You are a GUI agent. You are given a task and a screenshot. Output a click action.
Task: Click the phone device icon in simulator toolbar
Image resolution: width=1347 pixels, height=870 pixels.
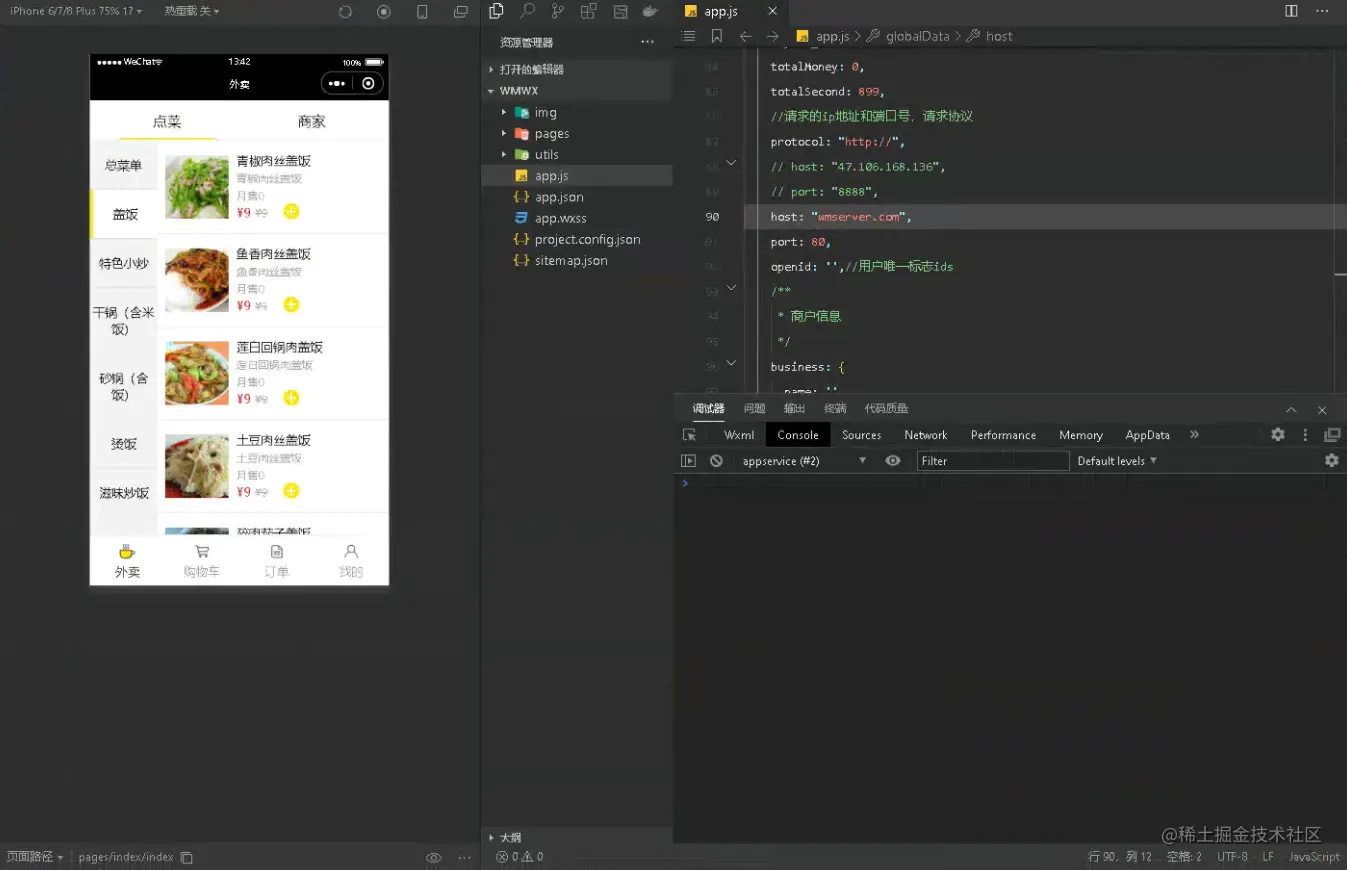coord(422,12)
